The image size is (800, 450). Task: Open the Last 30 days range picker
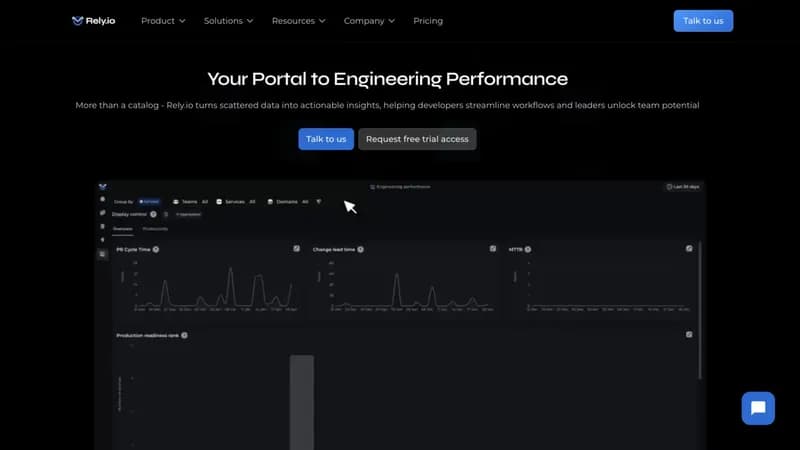coord(683,187)
